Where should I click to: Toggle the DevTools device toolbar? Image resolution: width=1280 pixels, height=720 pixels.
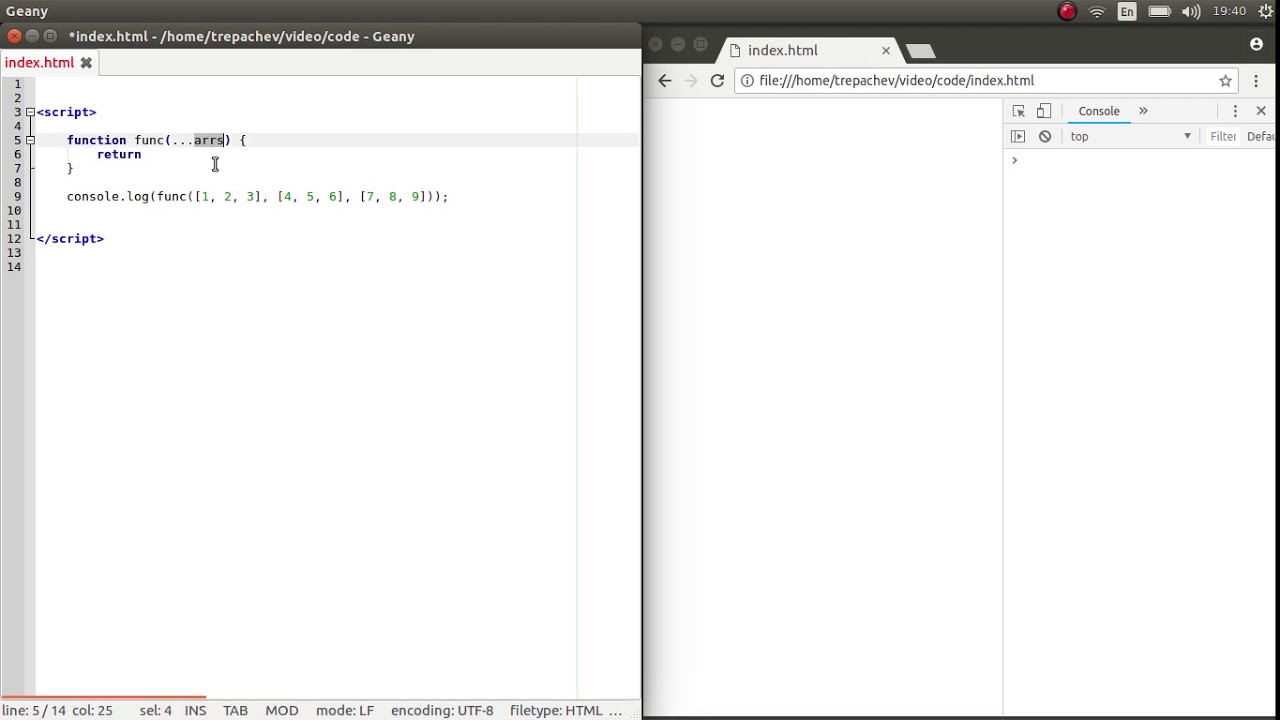pos(1044,111)
